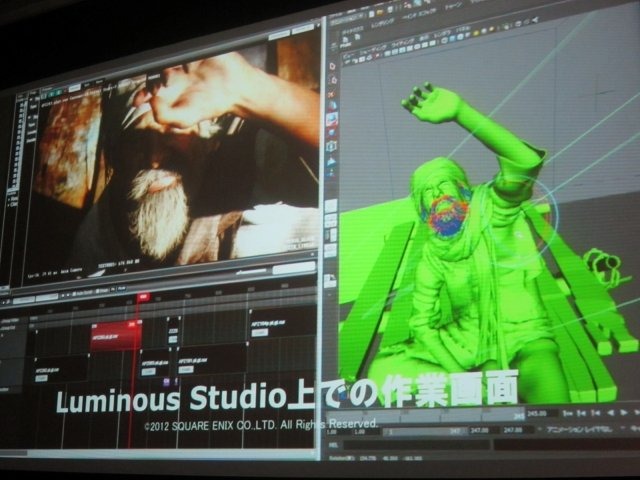Click Go to Start of playback range
The width and height of the screenshot is (640, 480).
pos(568,413)
